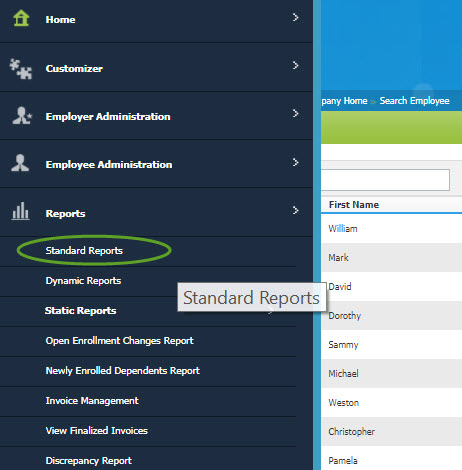462x470 pixels.
Task: Click the green Home house icon
Action: [x=21, y=18]
